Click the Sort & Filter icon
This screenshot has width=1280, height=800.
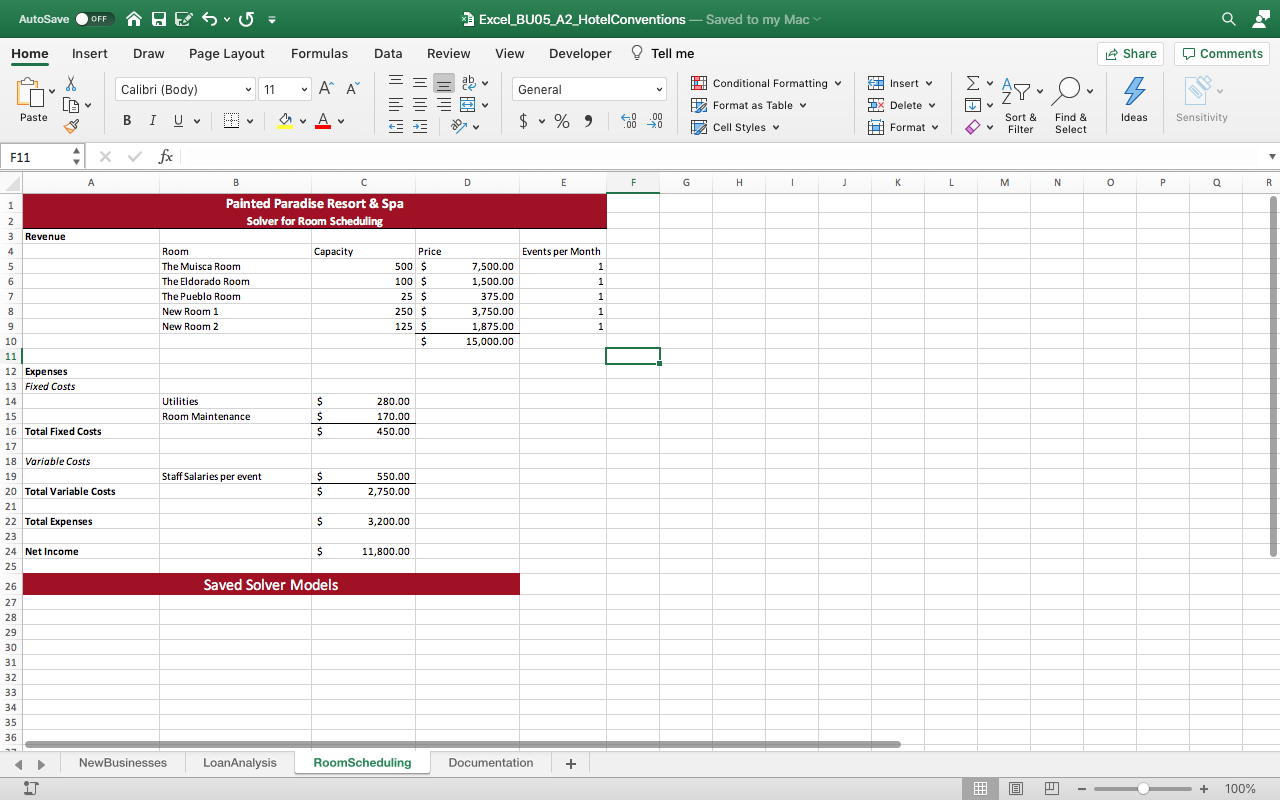(1019, 92)
